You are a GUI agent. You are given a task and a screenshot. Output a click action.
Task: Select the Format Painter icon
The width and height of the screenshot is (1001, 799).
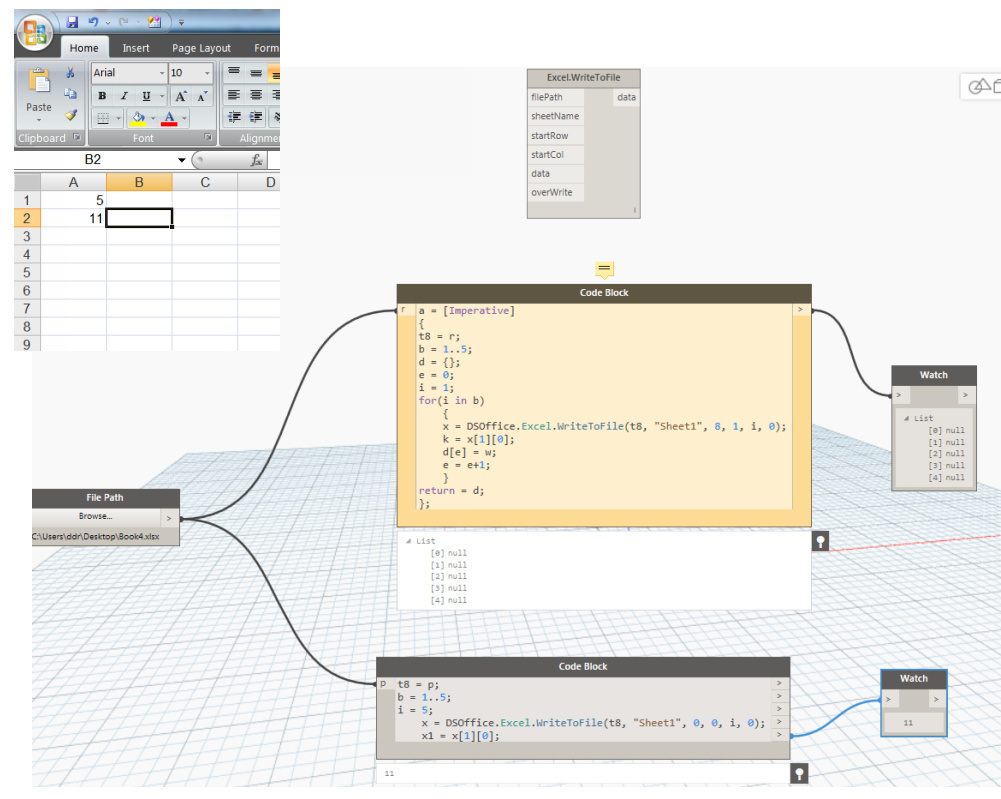(69, 112)
